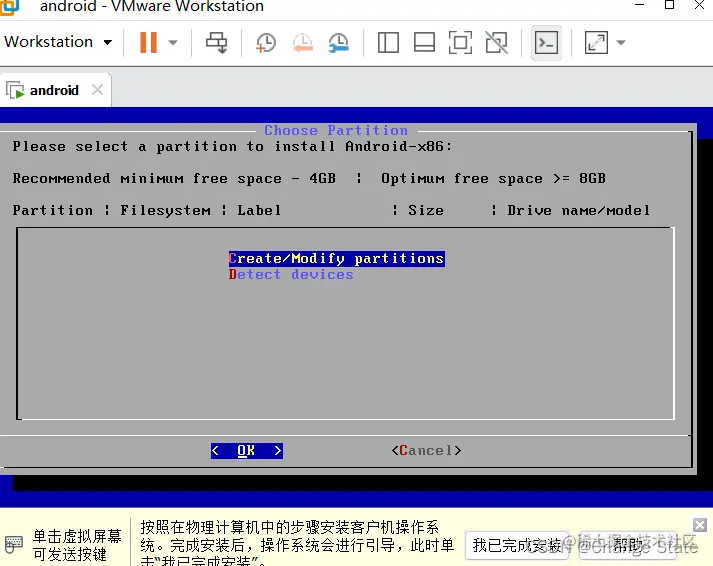Viewport: 713px width, 566px height.
Task: Minimize the VMware Workstation window
Action: coord(640,5)
